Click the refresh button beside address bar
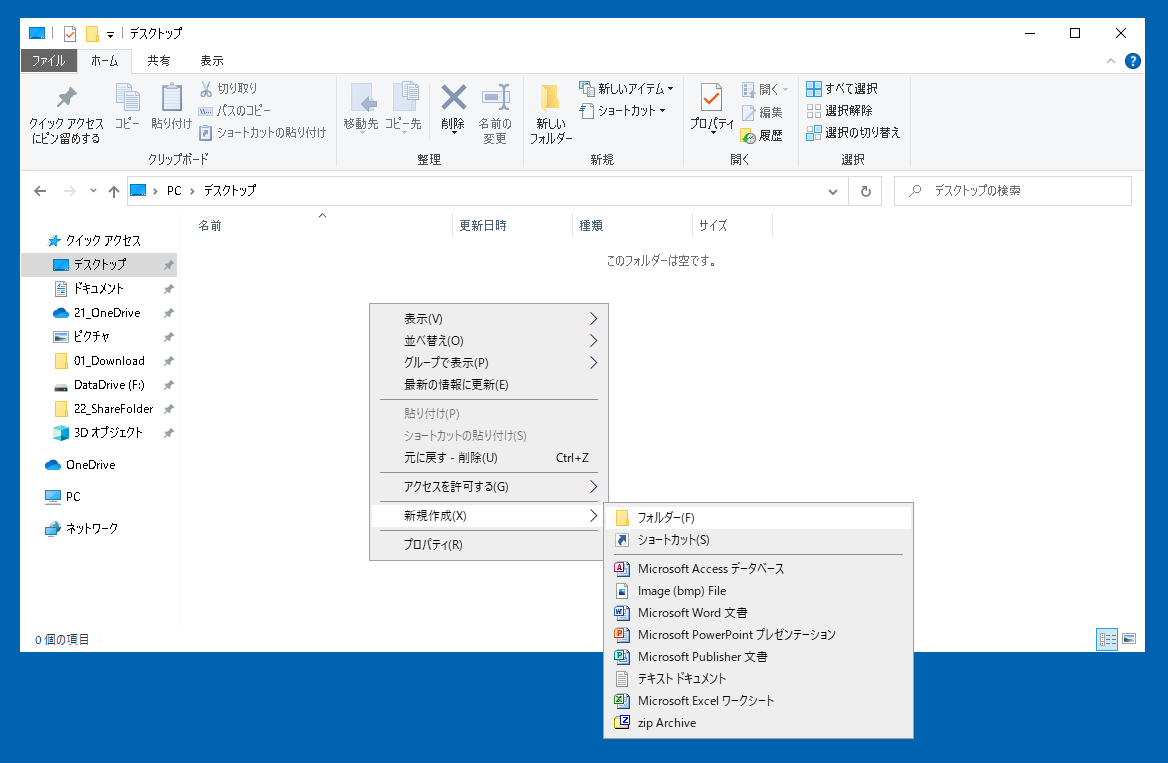Viewport: 1168px width, 763px height. coord(864,191)
